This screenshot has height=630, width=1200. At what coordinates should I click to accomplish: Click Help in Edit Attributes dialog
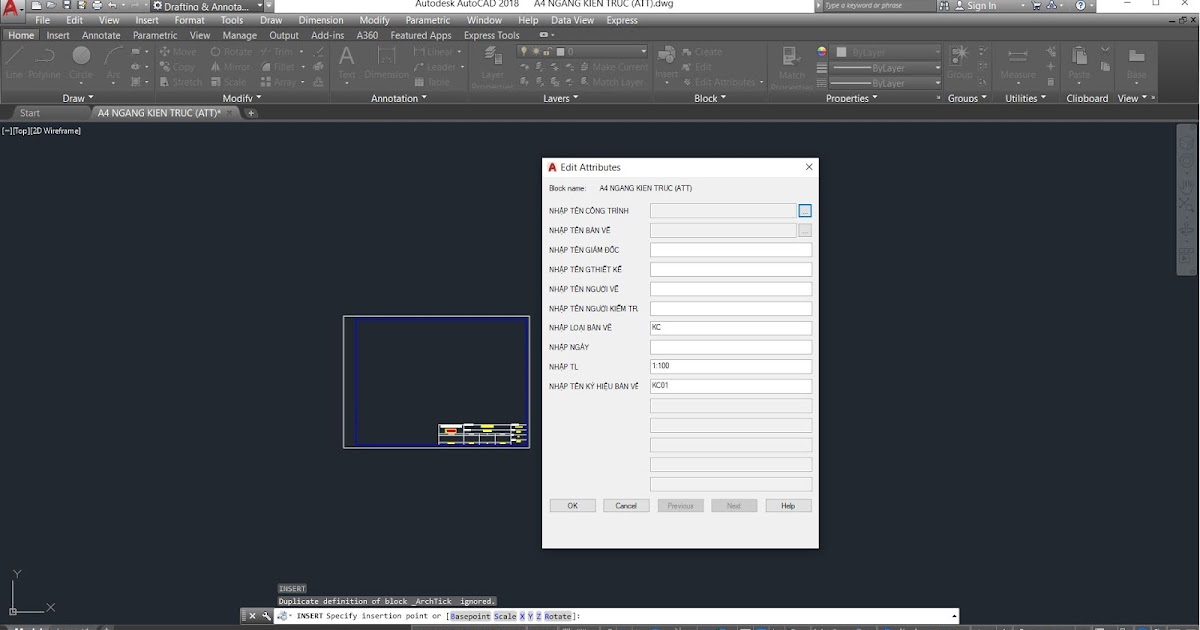coord(788,506)
